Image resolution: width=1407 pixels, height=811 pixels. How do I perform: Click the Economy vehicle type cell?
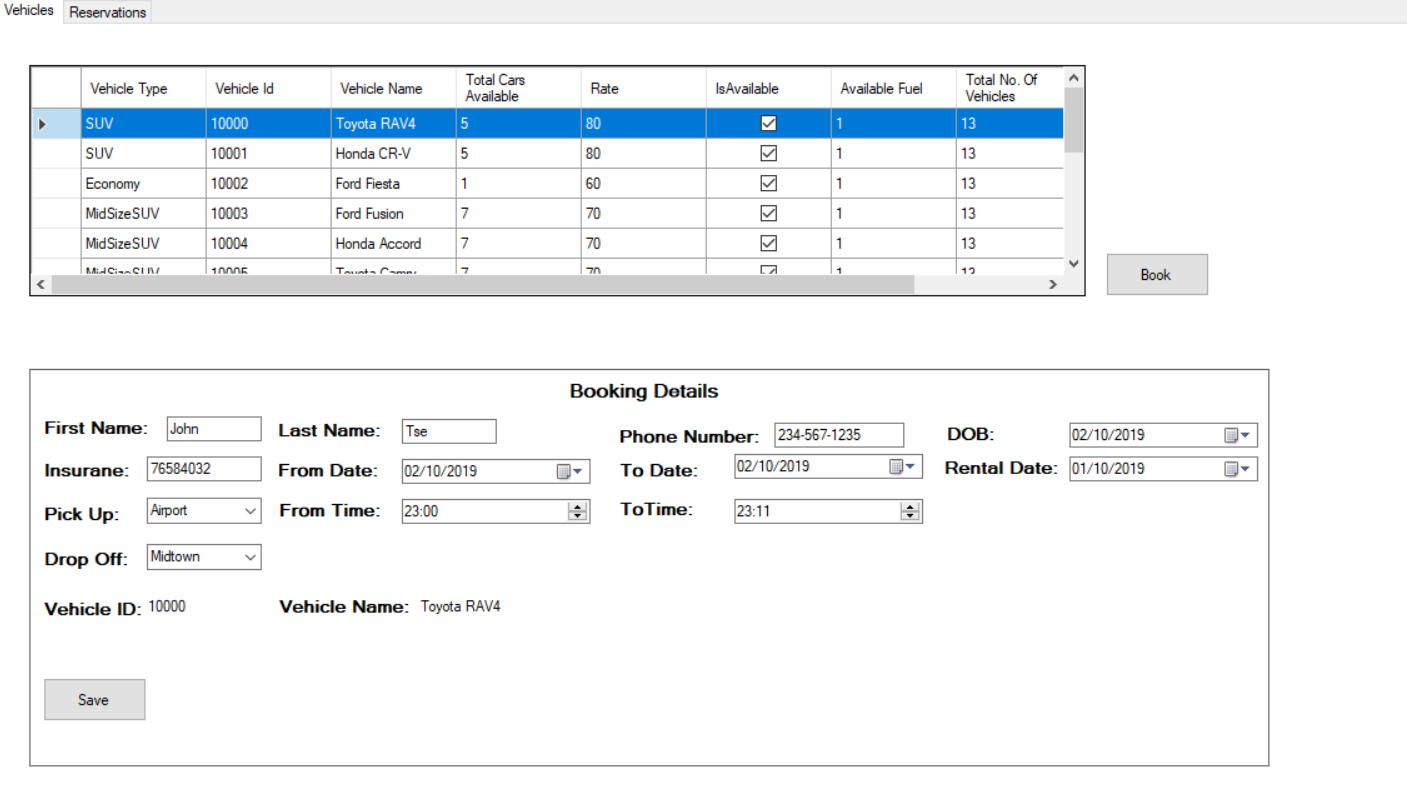point(143,184)
